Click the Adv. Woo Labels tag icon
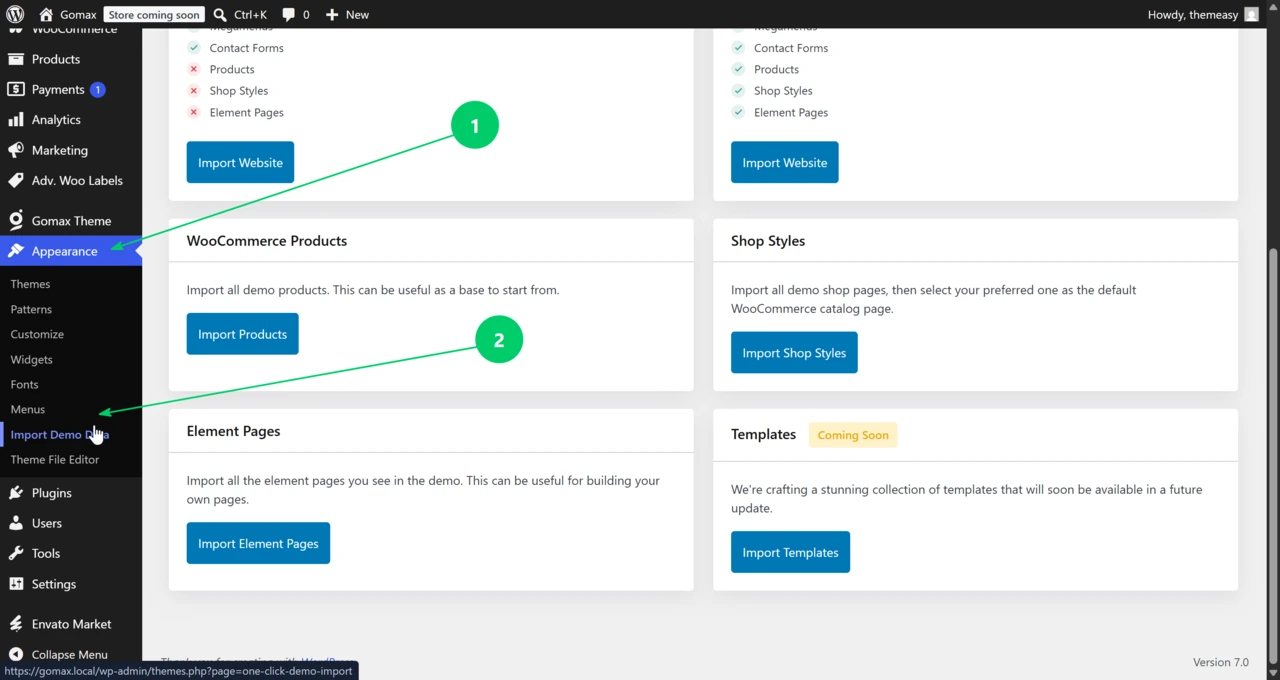The height and width of the screenshot is (680, 1280). tap(16, 180)
